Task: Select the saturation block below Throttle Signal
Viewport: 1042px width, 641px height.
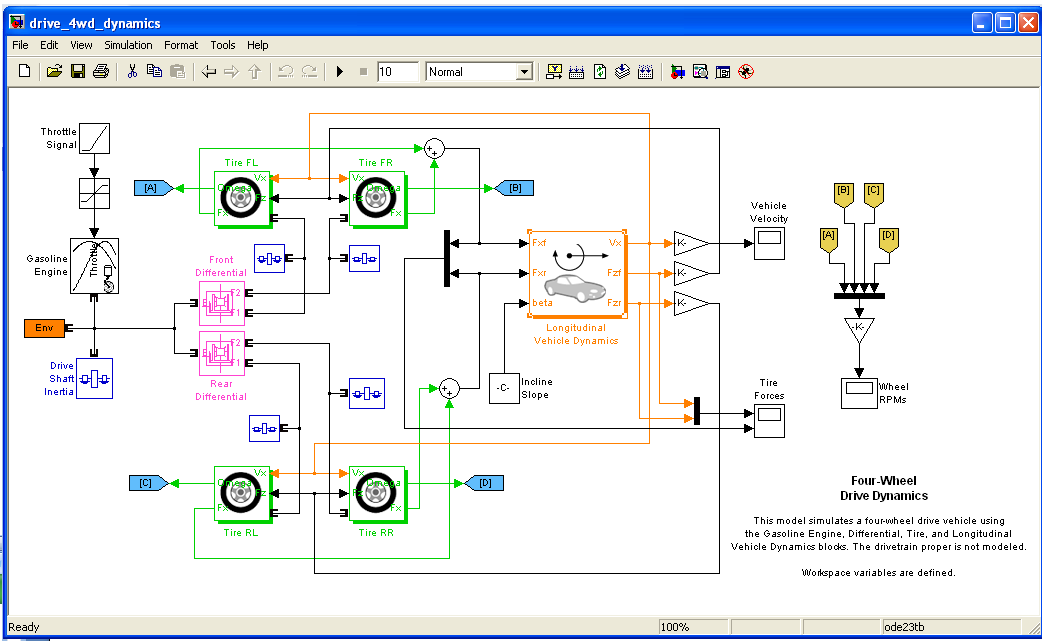Action: click(x=94, y=193)
